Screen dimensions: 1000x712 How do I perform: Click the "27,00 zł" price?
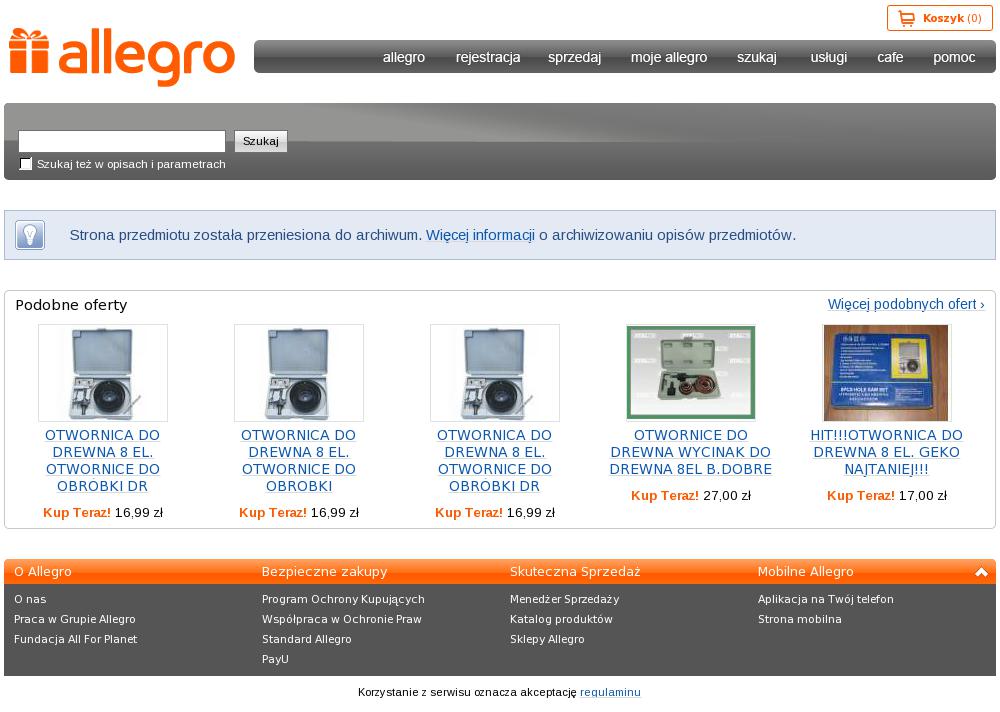(727, 496)
